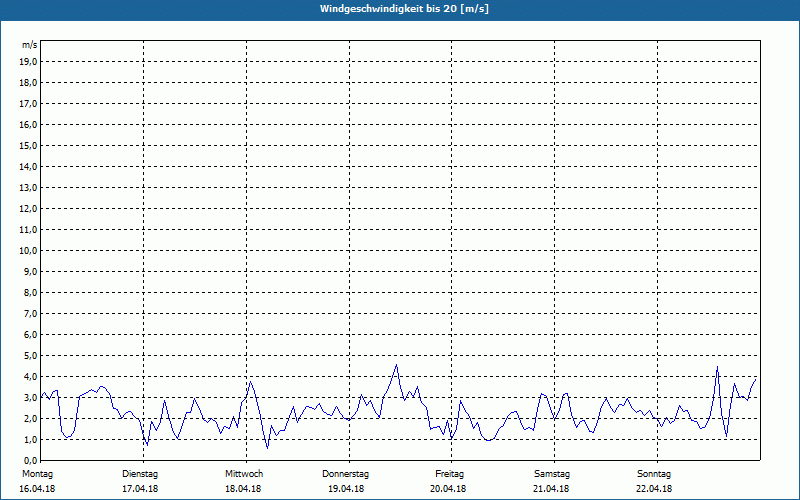The width and height of the screenshot is (800, 500).
Task: Click the '1,0' axis value
Action: [30, 439]
